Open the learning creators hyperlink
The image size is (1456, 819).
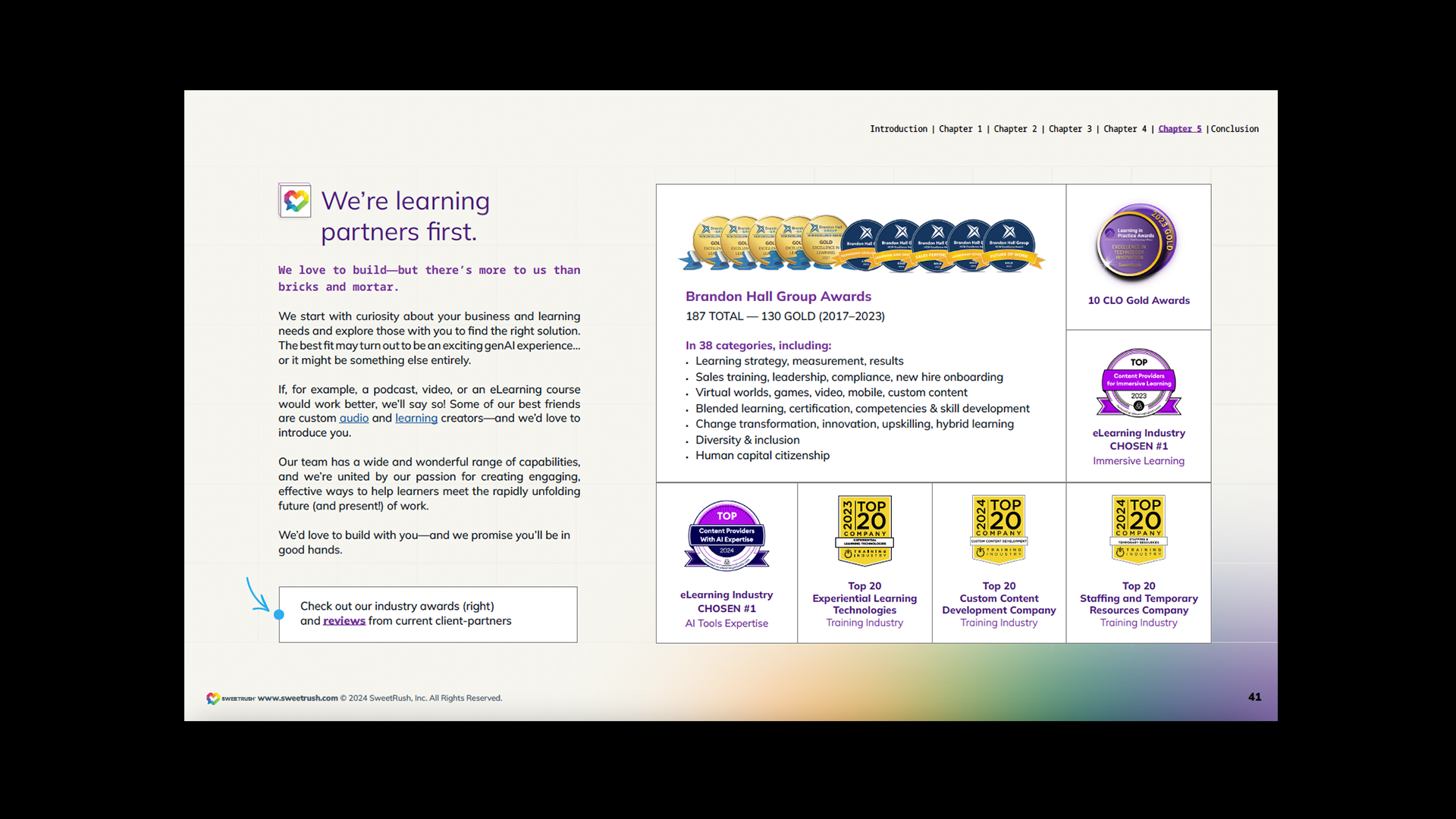tap(416, 419)
